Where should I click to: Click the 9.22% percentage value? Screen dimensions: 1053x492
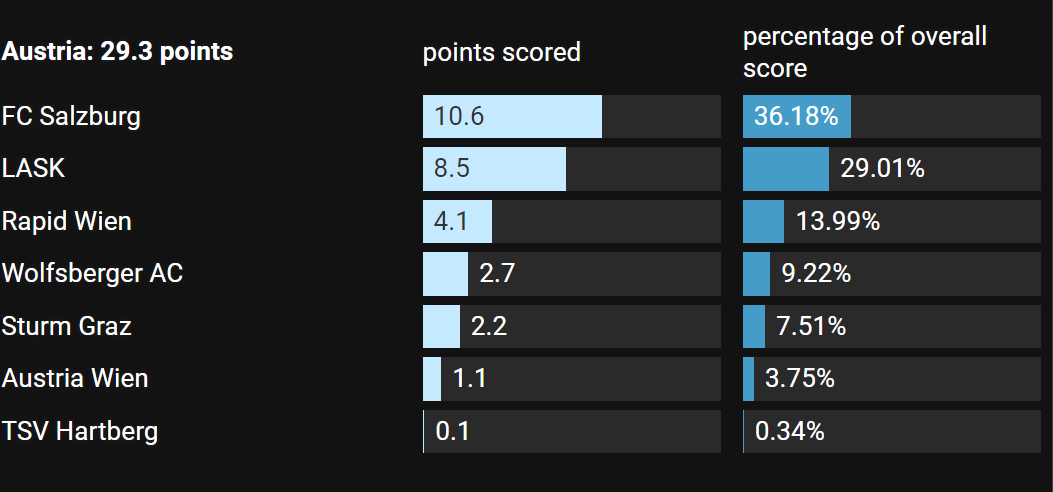pyautogui.click(x=816, y=273)
